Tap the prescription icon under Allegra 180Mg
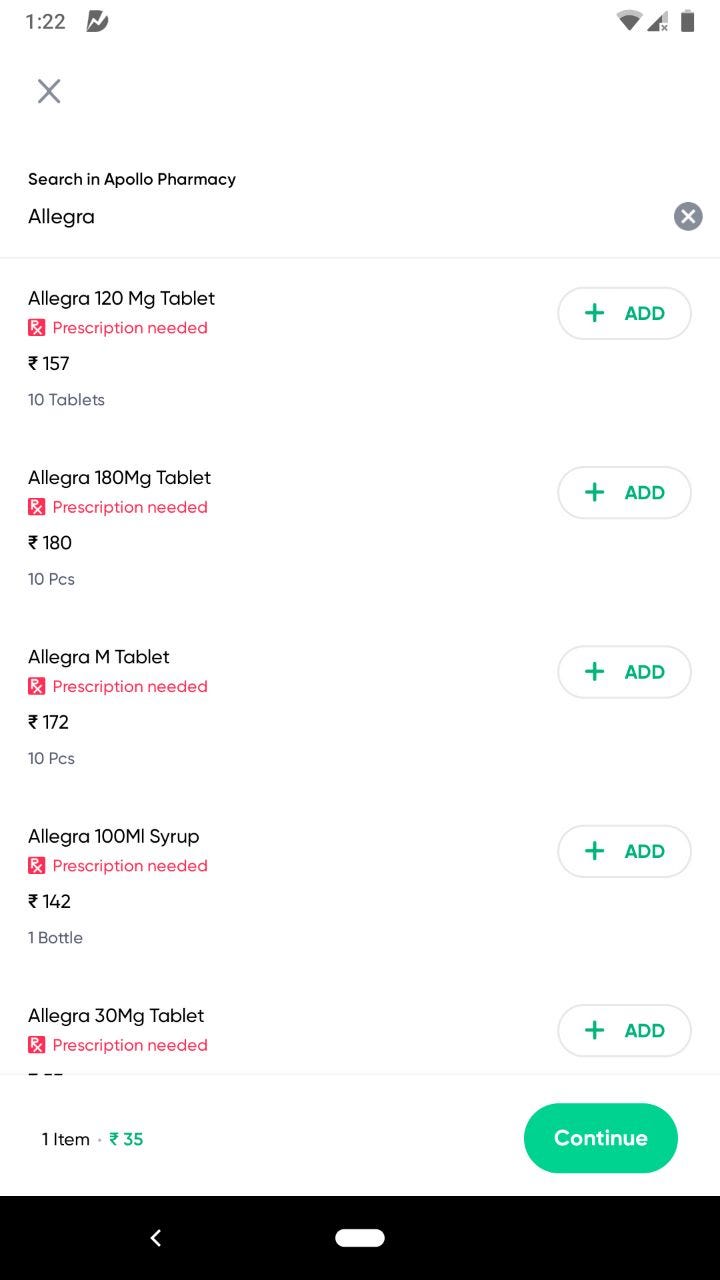Screen dimensions: 720x1280 [x=37, y=507]
